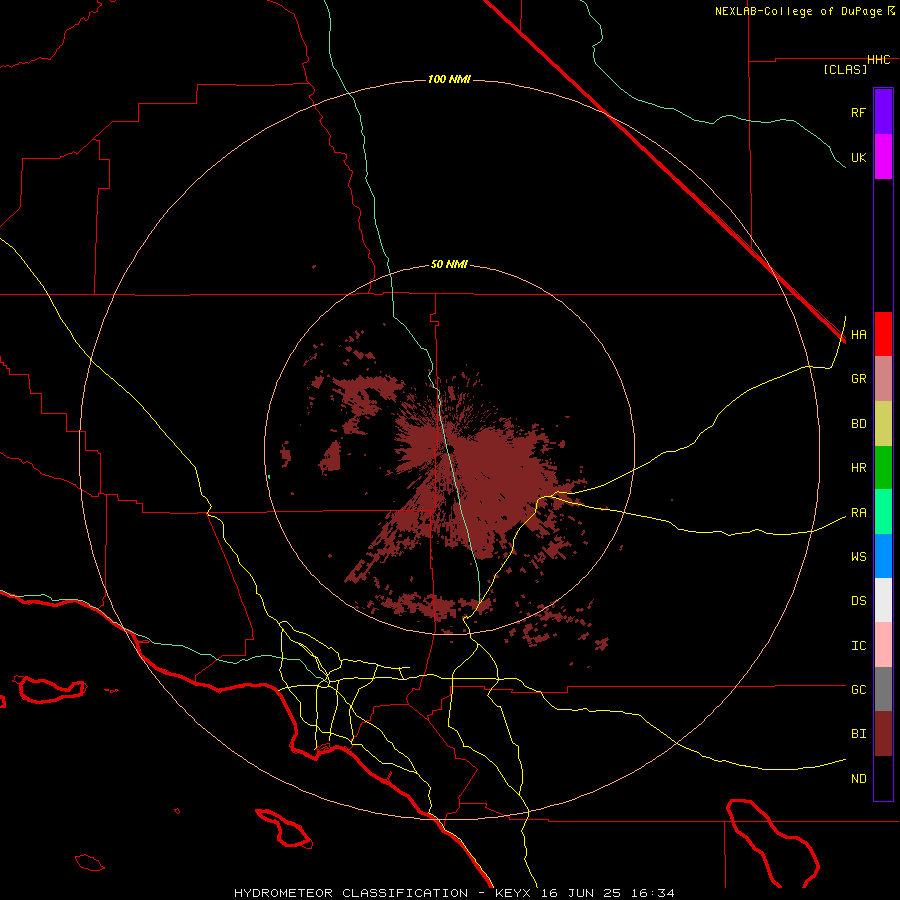
Task: Click the BI legend label
Action: click(858, 734)
